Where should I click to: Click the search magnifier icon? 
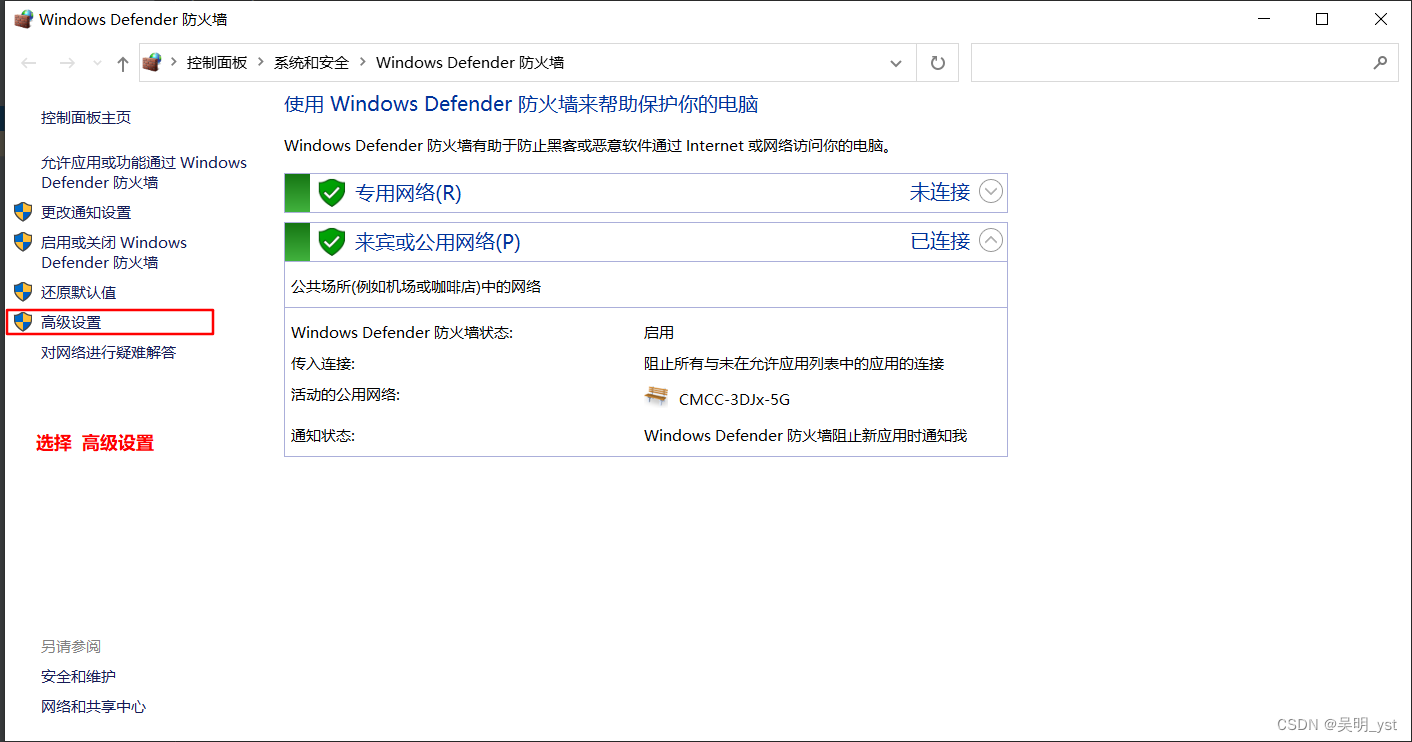1380,63
